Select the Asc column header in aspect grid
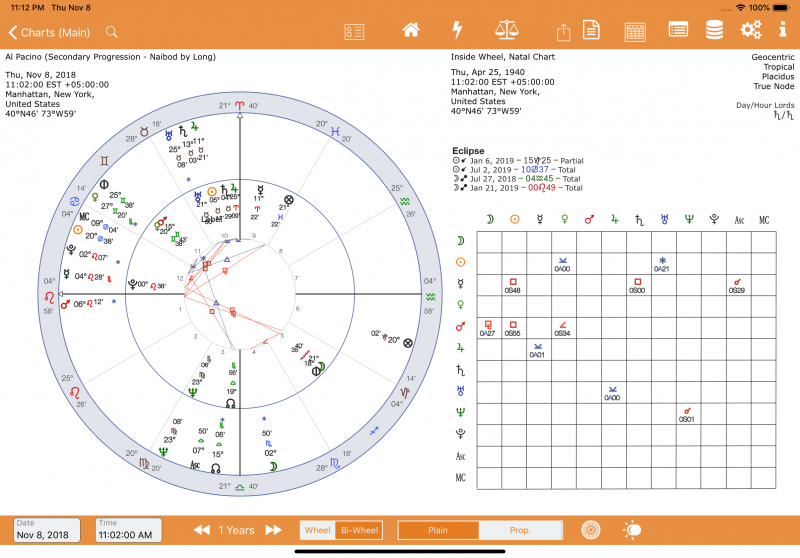This screenshot has height=558, width=800. coord(739,220)
